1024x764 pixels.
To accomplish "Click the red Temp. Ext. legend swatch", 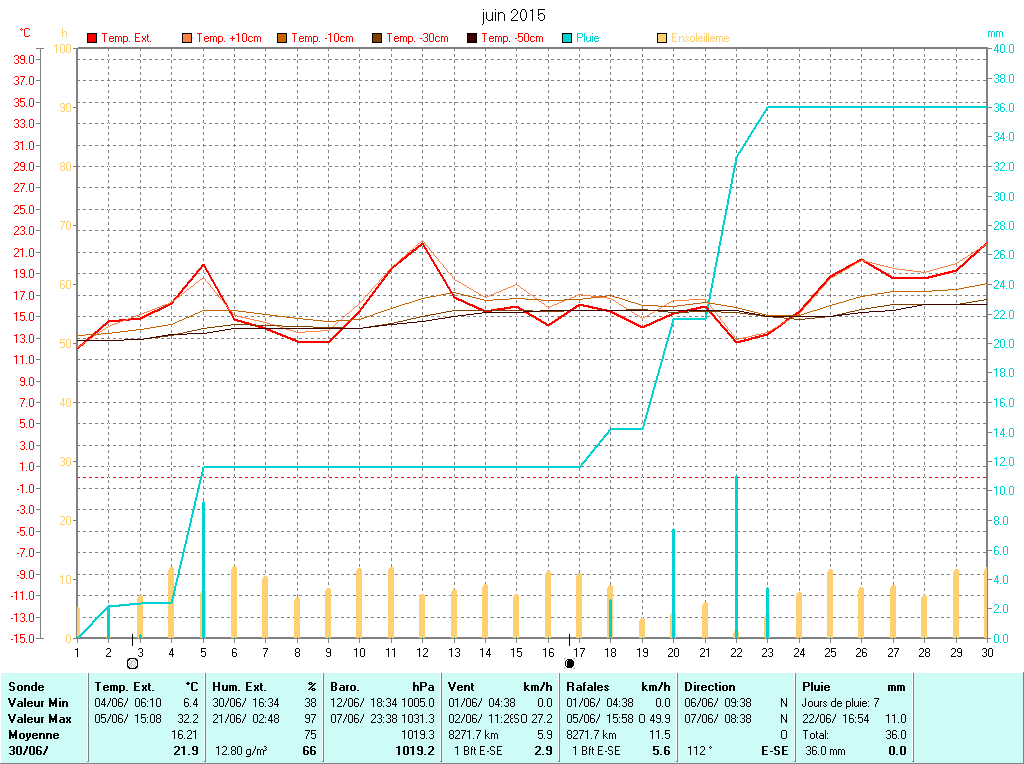I will click(x=92, y=38).
